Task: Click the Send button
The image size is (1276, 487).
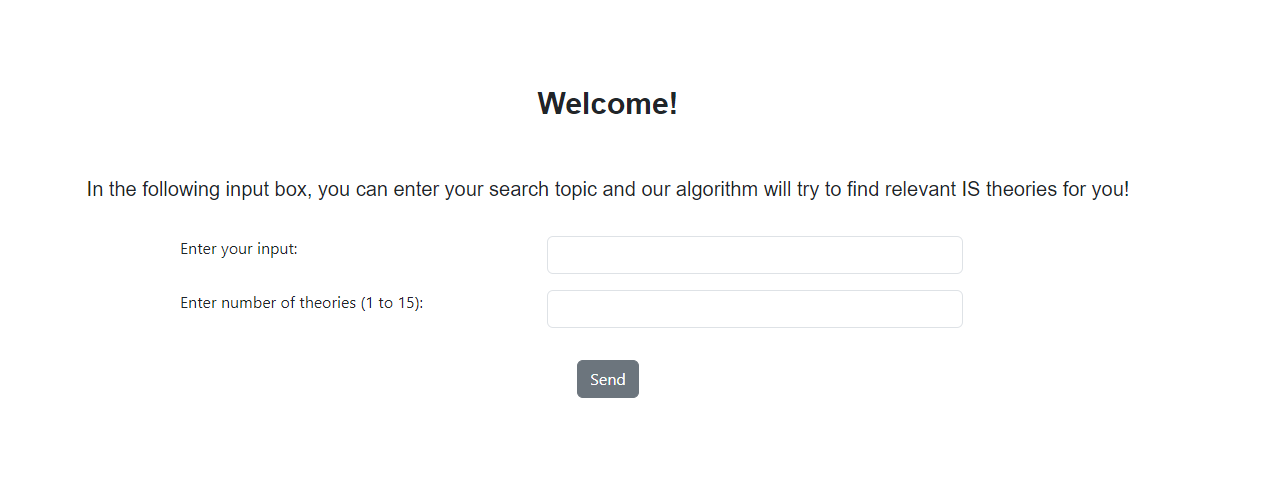Action: (x=607, y=379)
